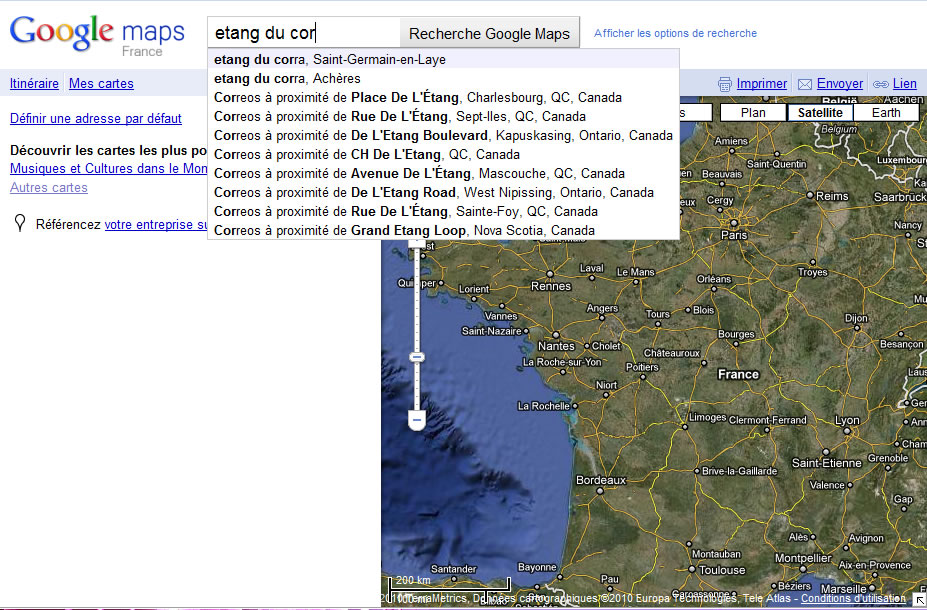This screenshot has width=927, height=610.
Task: Click the La Rochelle label on the map
Action: pyautogui.click(x=543, y=406)
